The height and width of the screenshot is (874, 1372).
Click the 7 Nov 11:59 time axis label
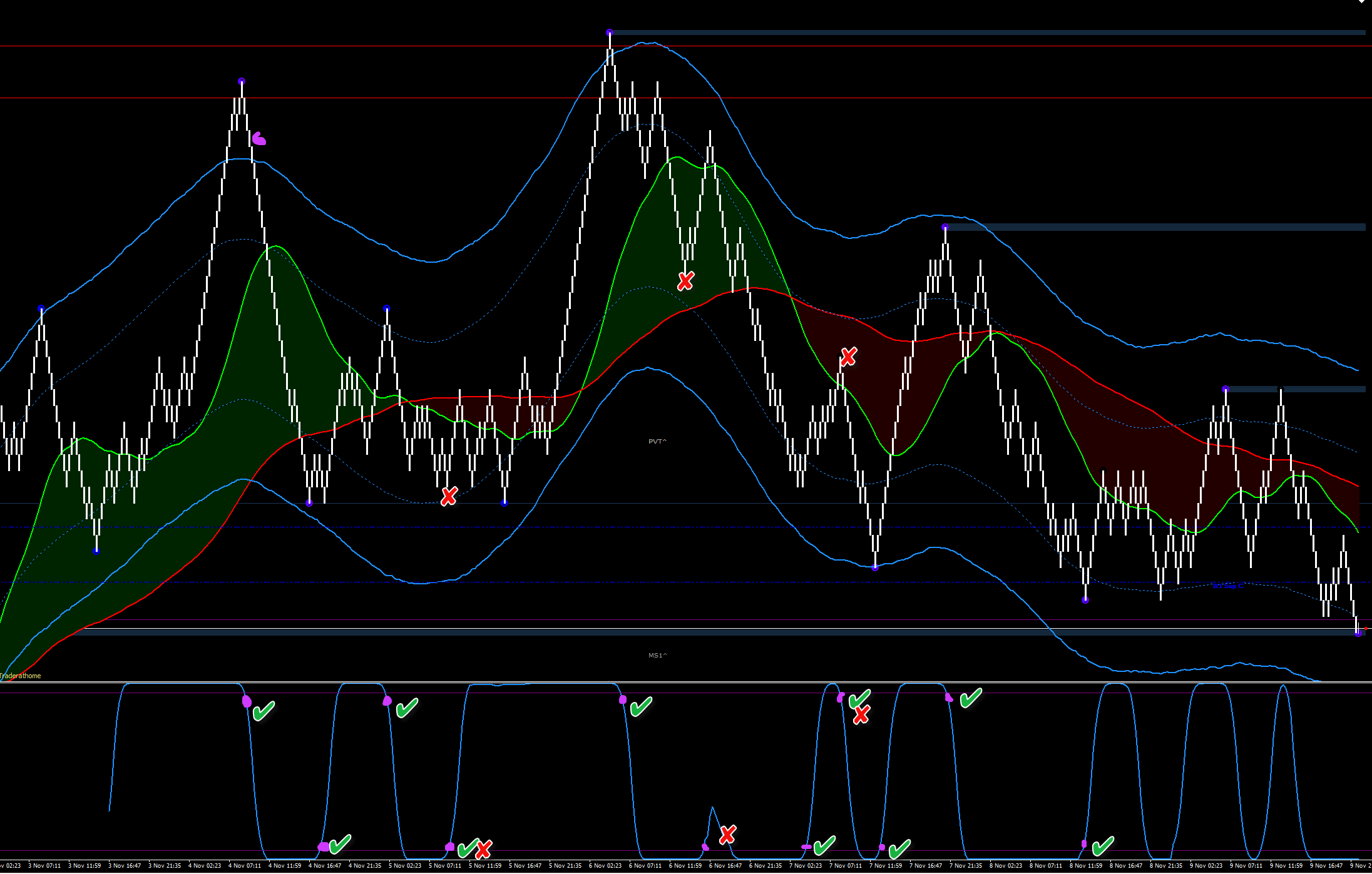pyautogui.click(x=886, y=866)
